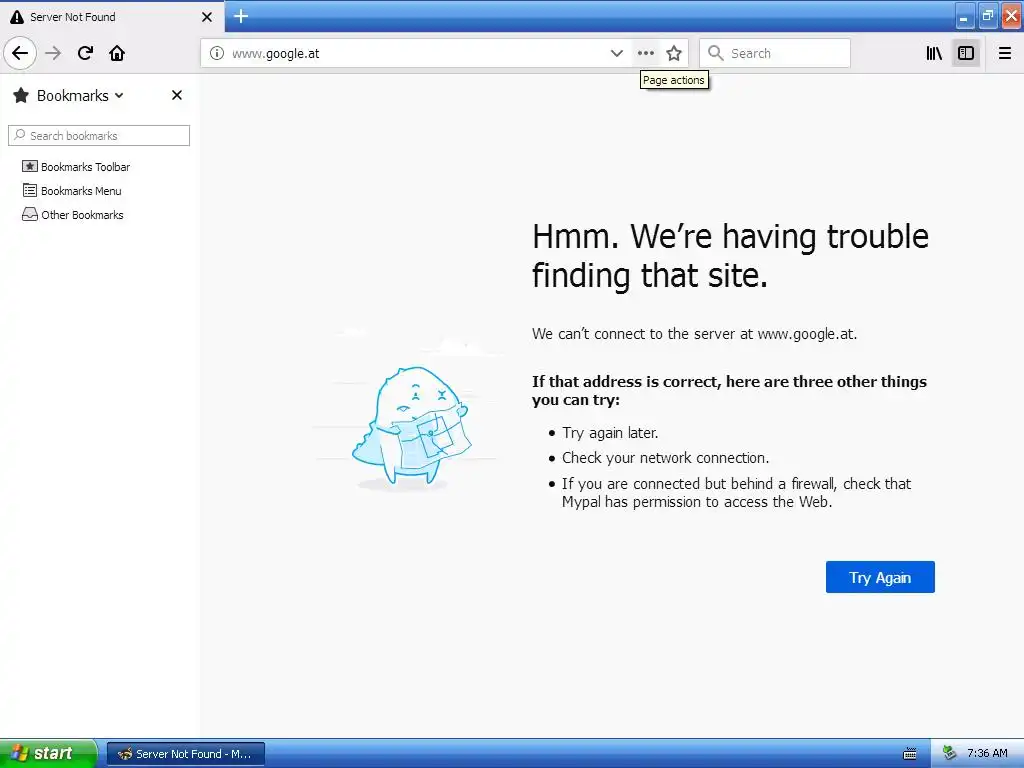Select Other Bookmarks folder
Image resolution: width=1024 pixels, height=768 pixels.
pyautogui.click(x=72, y=215)
